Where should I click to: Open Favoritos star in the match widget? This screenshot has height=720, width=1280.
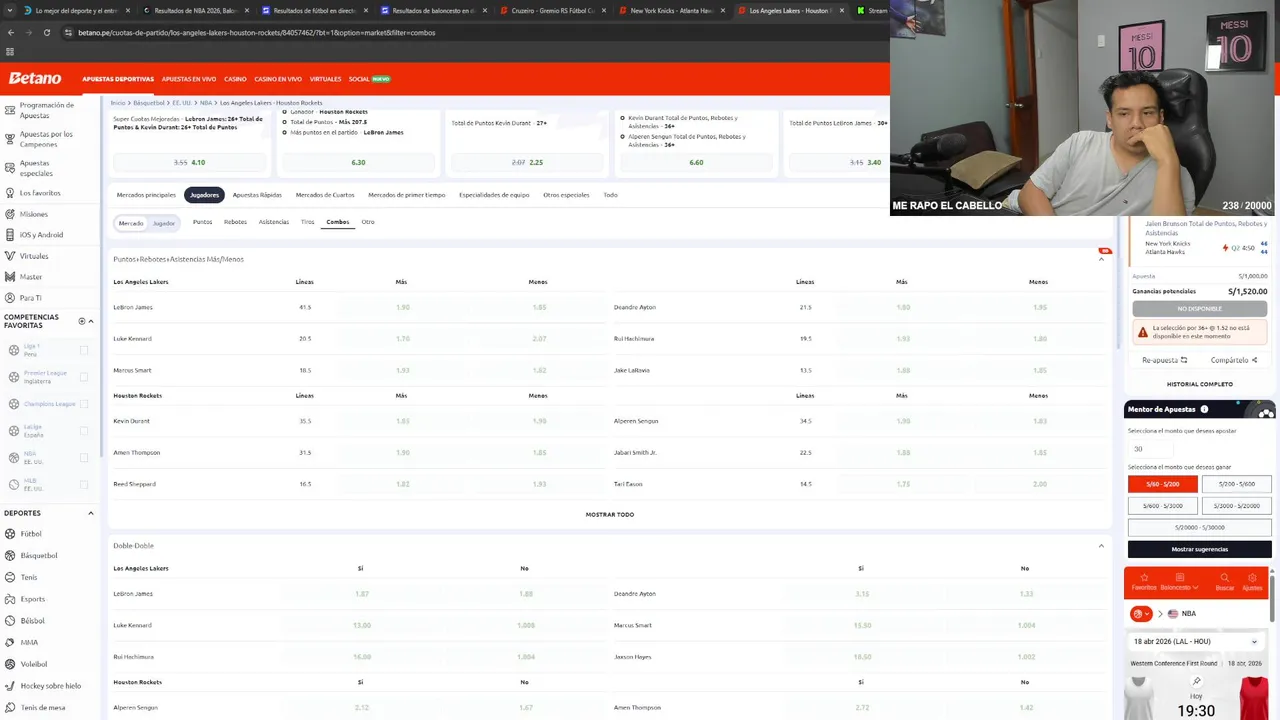click(x=1144, y=581)
